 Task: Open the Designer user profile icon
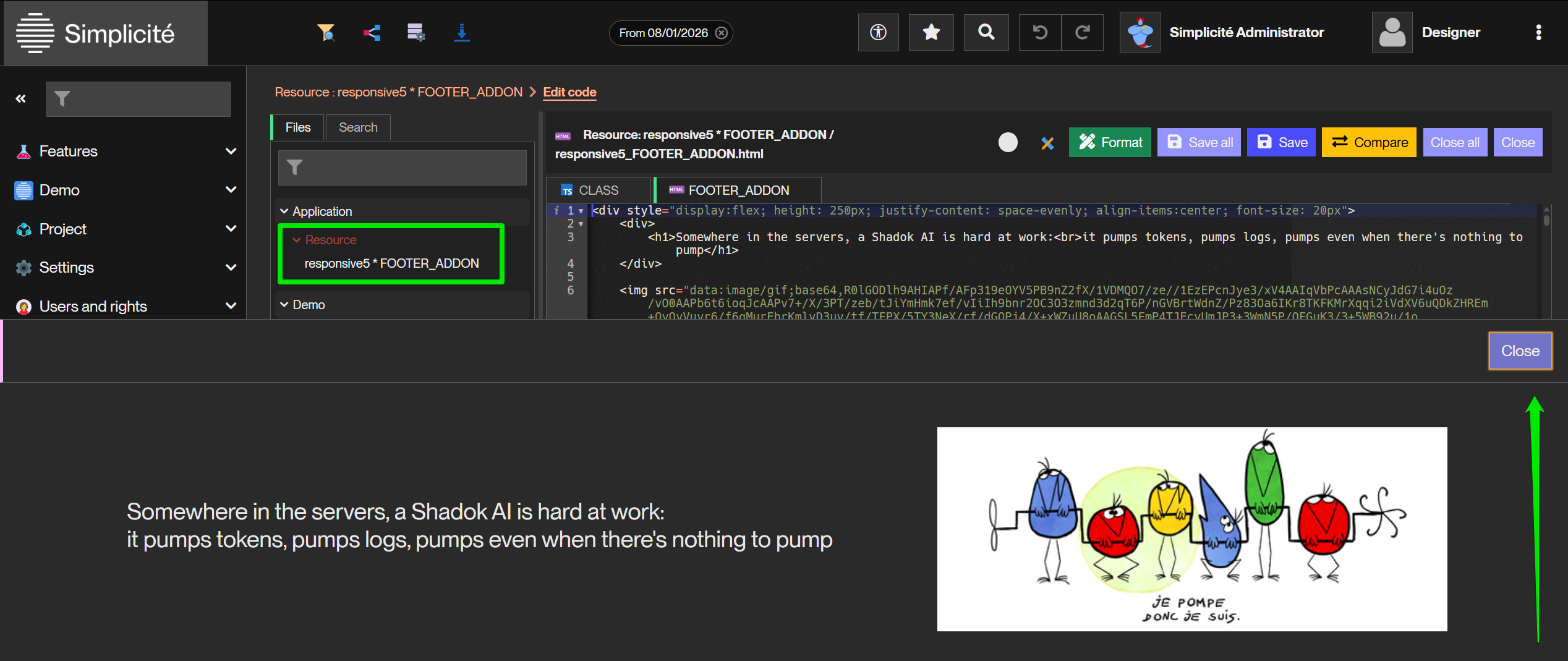(1392, 32)
